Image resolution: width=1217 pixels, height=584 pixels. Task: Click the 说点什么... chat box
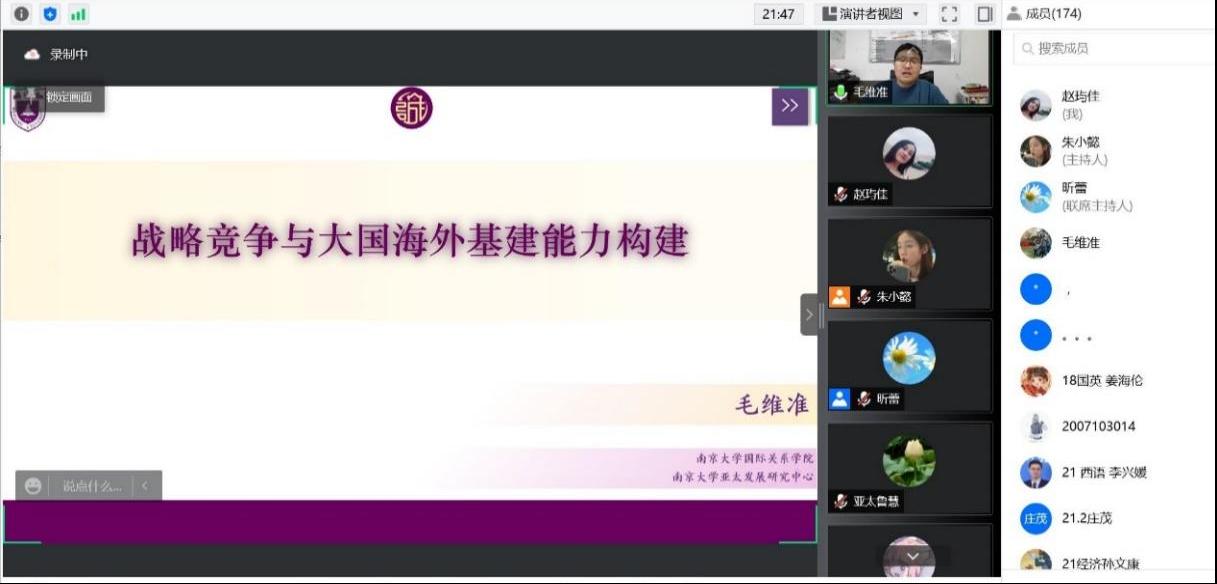coord(91,486)
